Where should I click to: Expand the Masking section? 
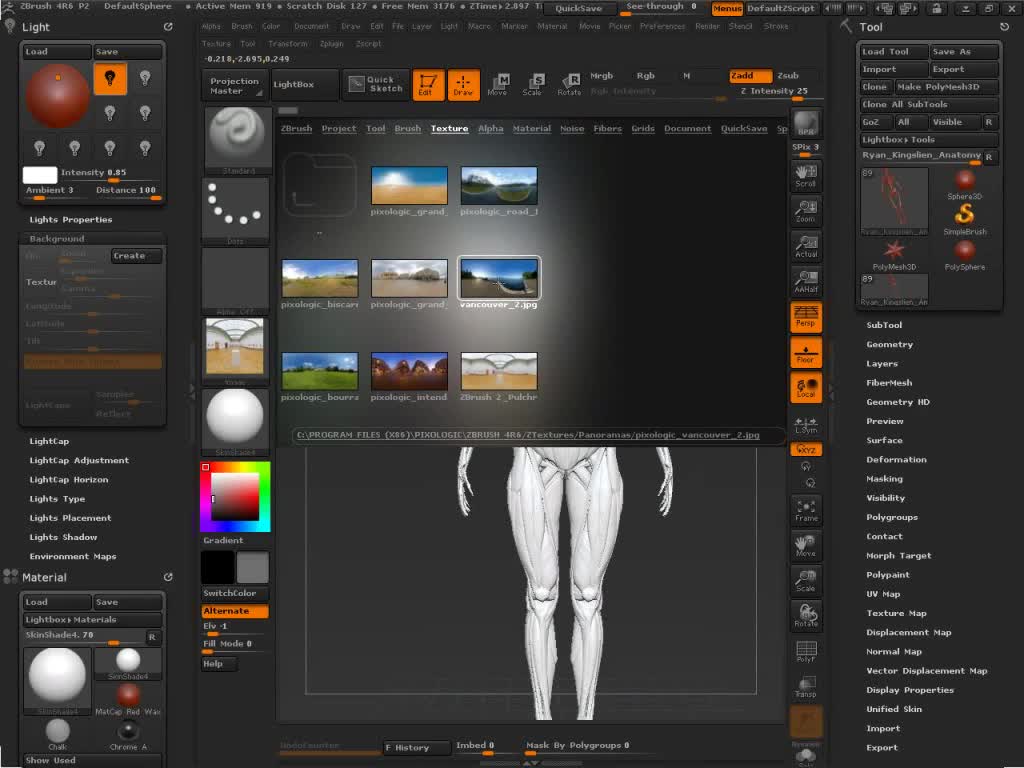tap(884, 479)
